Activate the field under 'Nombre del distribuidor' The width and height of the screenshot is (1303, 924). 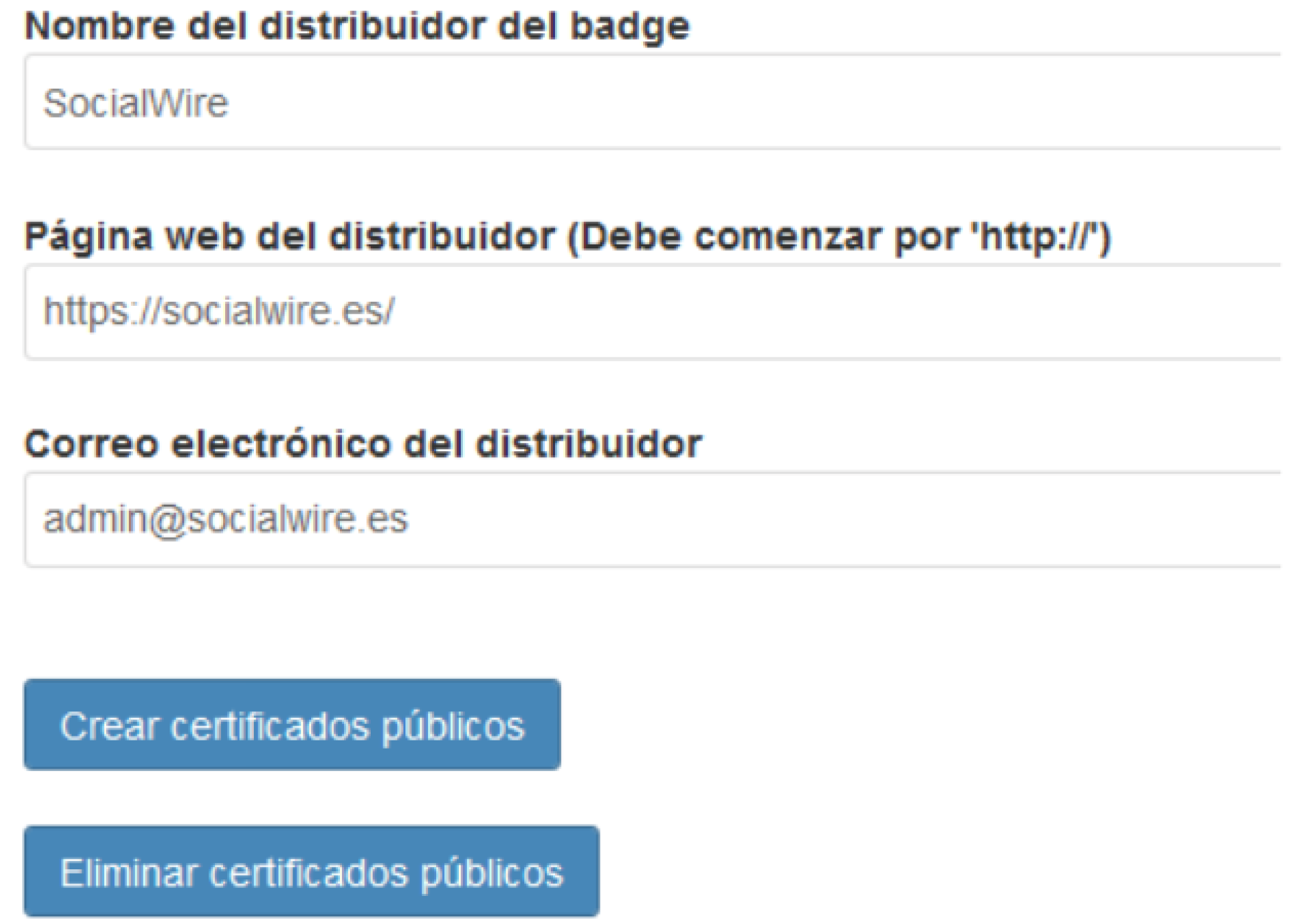click(x=651, y=102)
